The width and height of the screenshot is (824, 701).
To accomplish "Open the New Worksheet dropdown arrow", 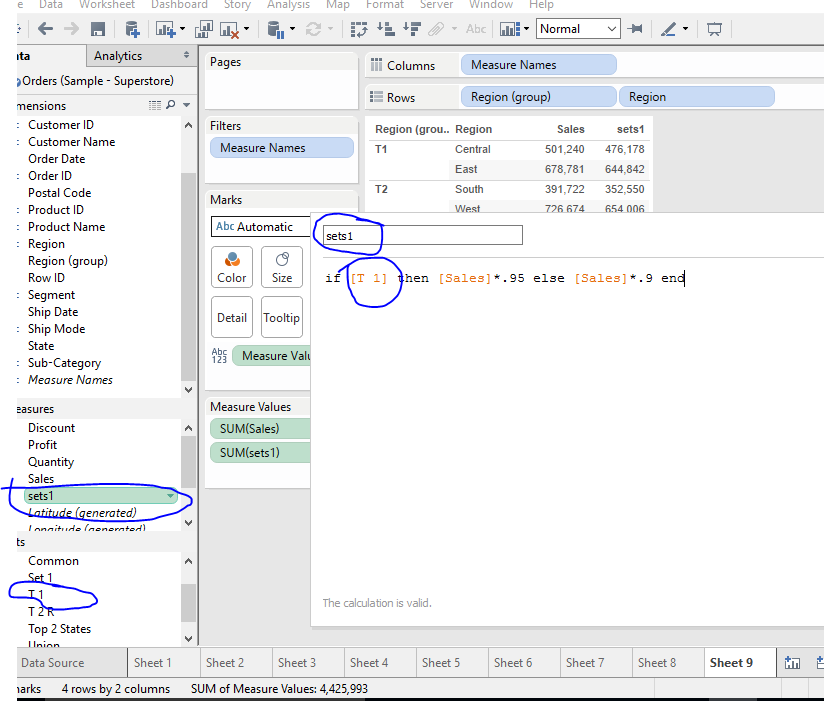I will [182, 29].
